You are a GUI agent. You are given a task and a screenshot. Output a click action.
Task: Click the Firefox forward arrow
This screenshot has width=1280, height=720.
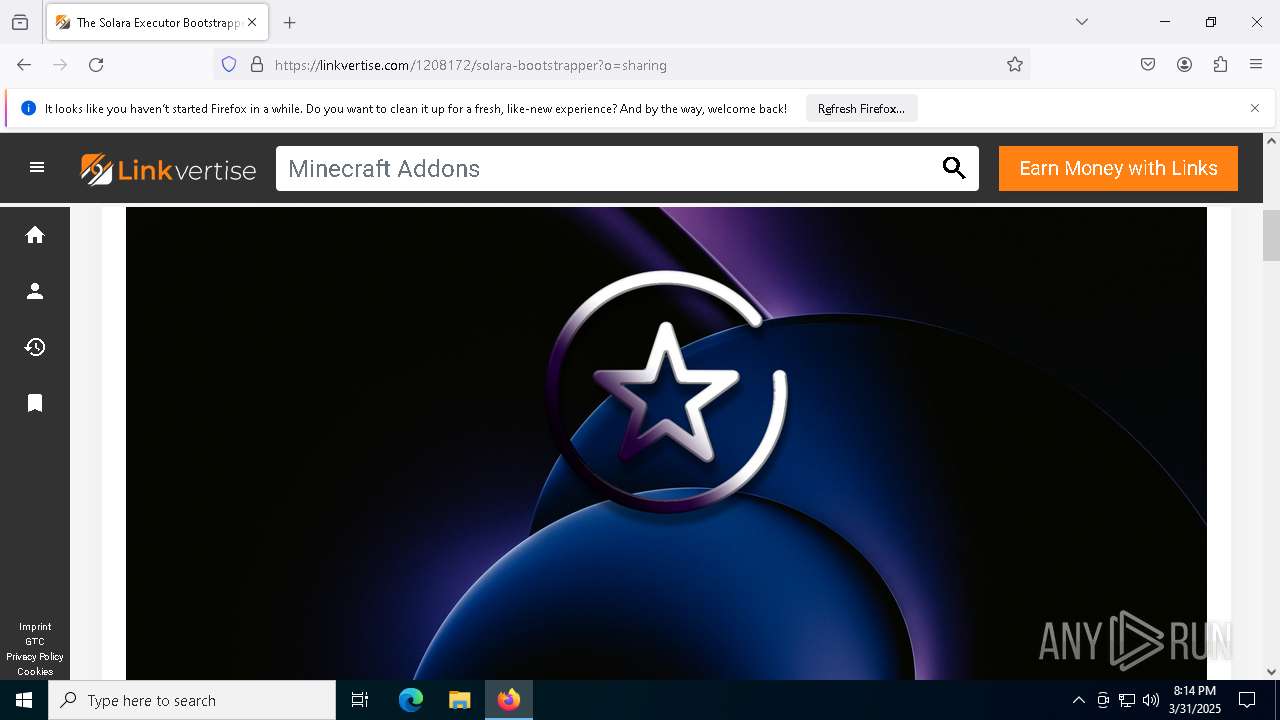[60, 65]
